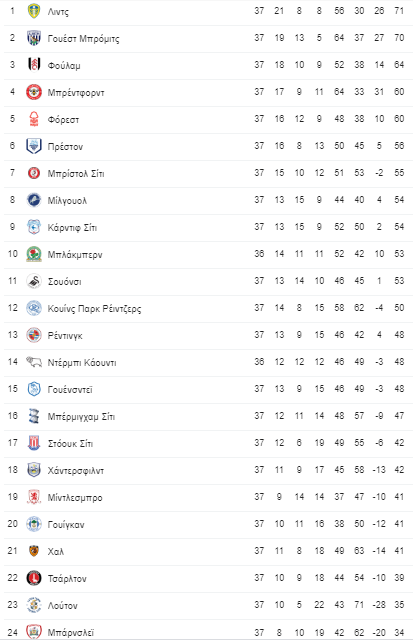Select the Μπλάκμπερν team name
The width and height of the screenshot is (413, 641).
pos(75,255)
